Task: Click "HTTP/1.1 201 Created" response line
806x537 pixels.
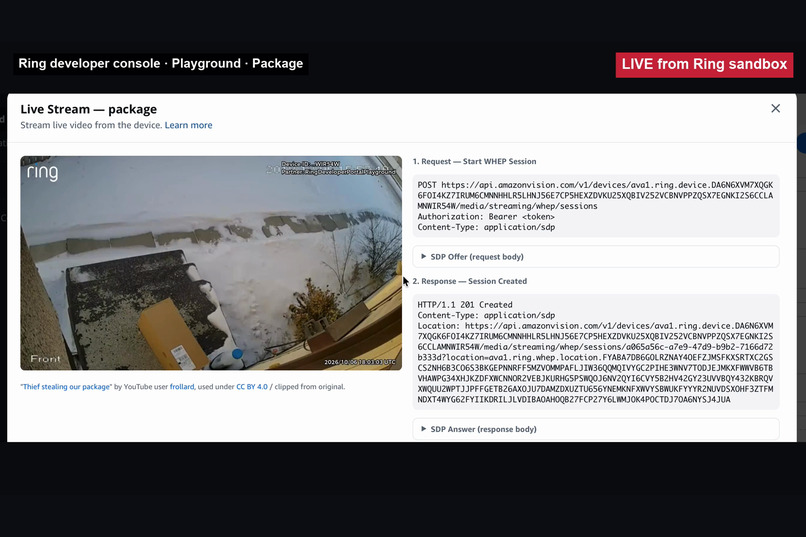Action: click(x=465, y=304)
